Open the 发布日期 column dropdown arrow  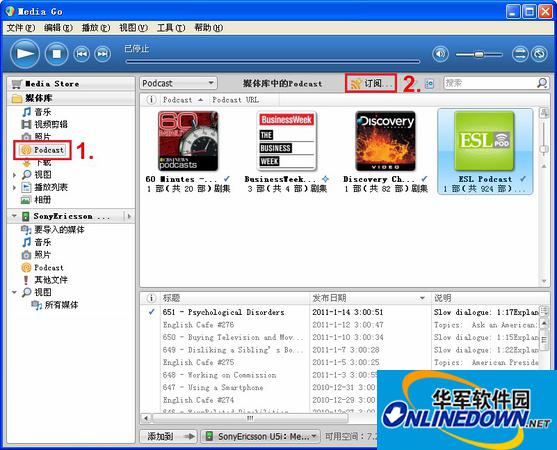point(422,298)
